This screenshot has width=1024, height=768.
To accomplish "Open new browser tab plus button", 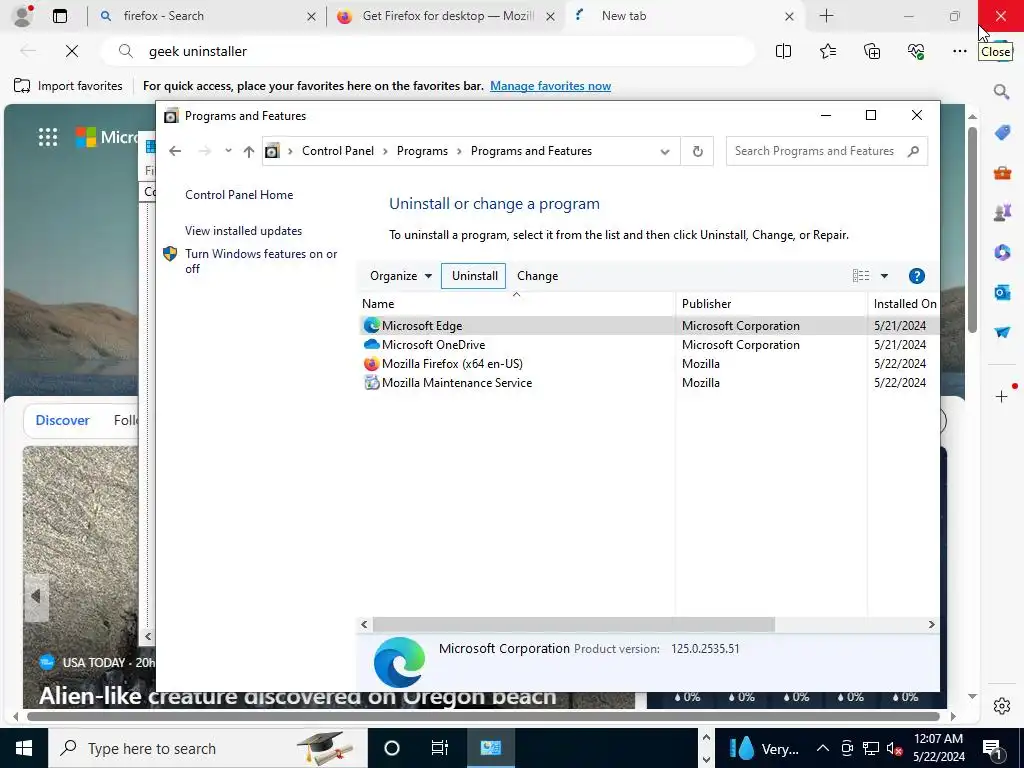I will pos(826,16).
